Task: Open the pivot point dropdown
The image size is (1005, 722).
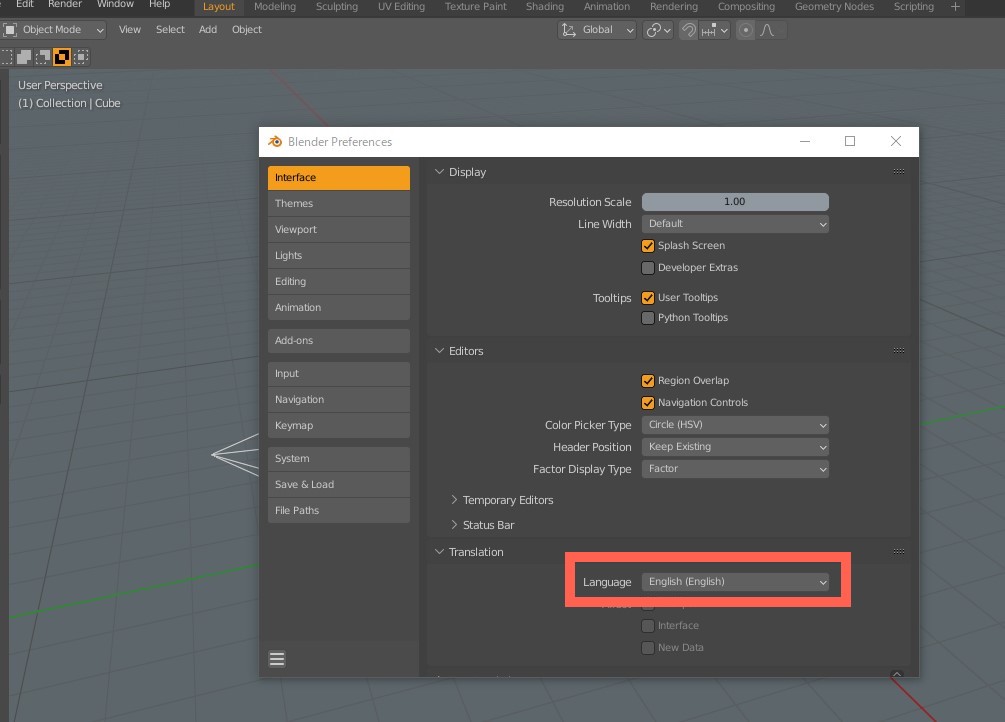Action: pos(658,30)
